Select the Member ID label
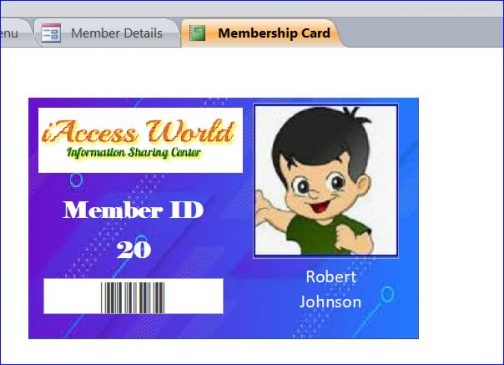This screenshot has width=504, height=365. pyautogui.click(x=133, y=210)
